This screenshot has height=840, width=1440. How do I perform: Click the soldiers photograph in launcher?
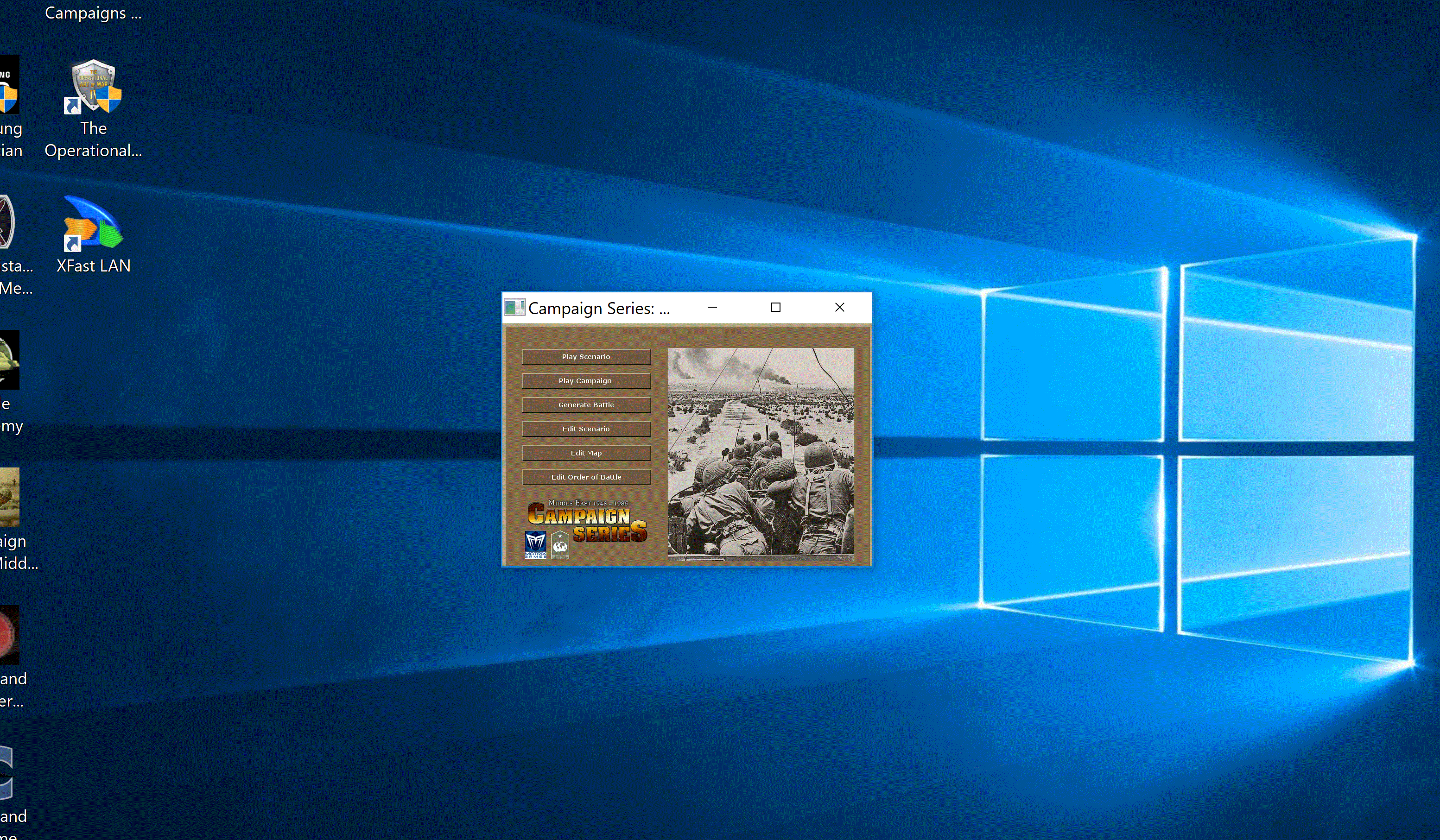point(761,454)
